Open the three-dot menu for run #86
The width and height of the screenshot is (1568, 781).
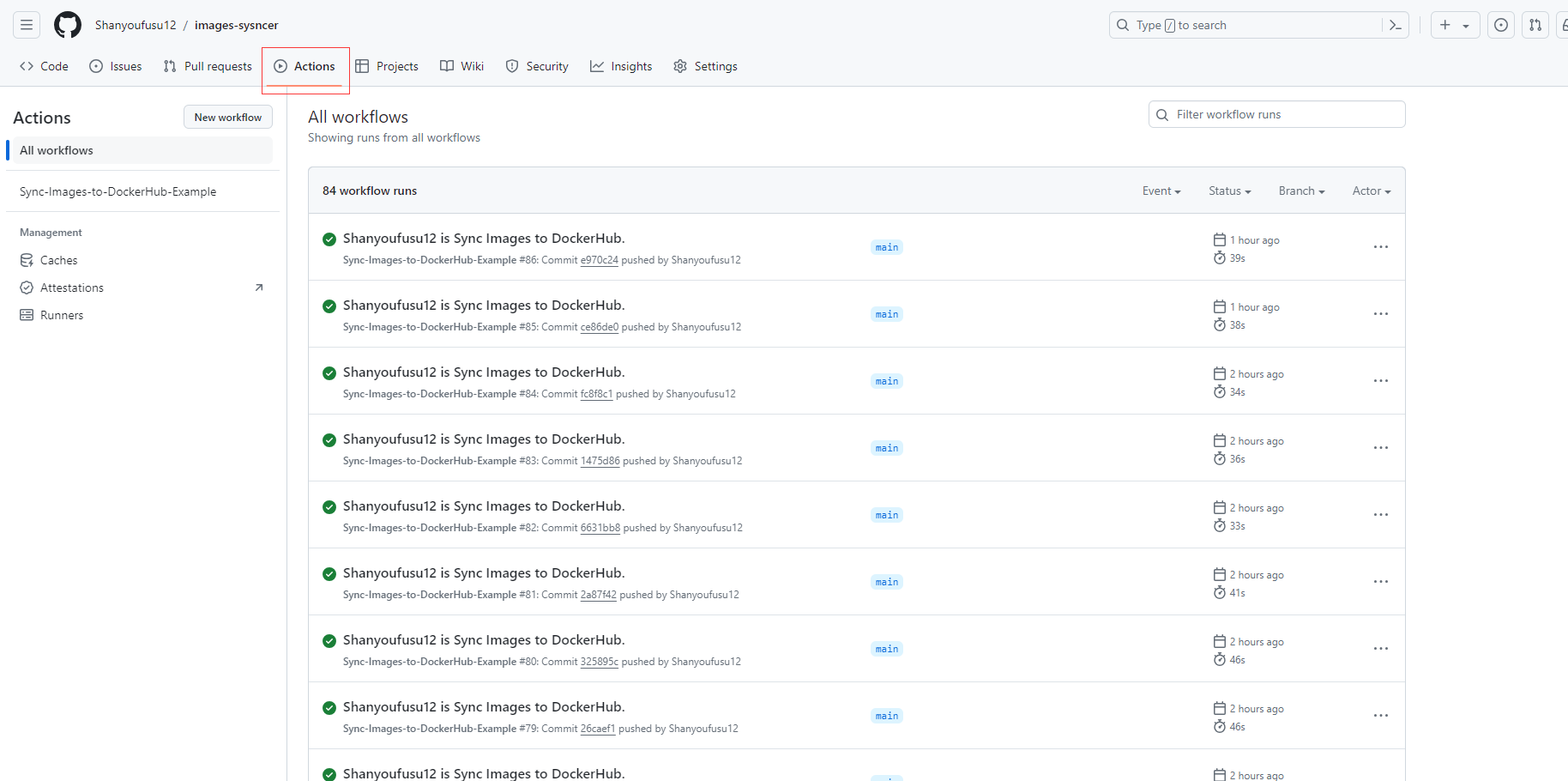pyautogui.click(x=1381, y=247)
